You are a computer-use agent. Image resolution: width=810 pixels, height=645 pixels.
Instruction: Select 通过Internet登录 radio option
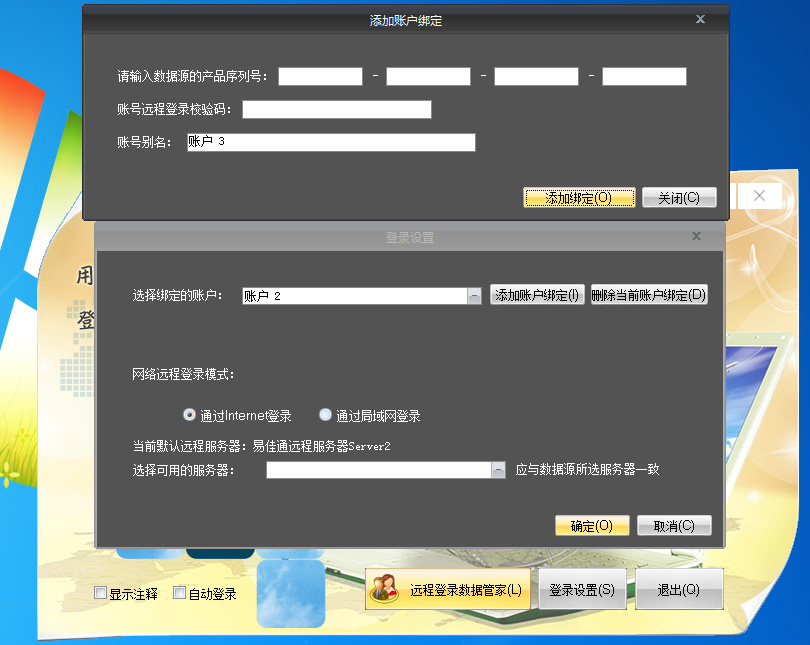[189, 415]
